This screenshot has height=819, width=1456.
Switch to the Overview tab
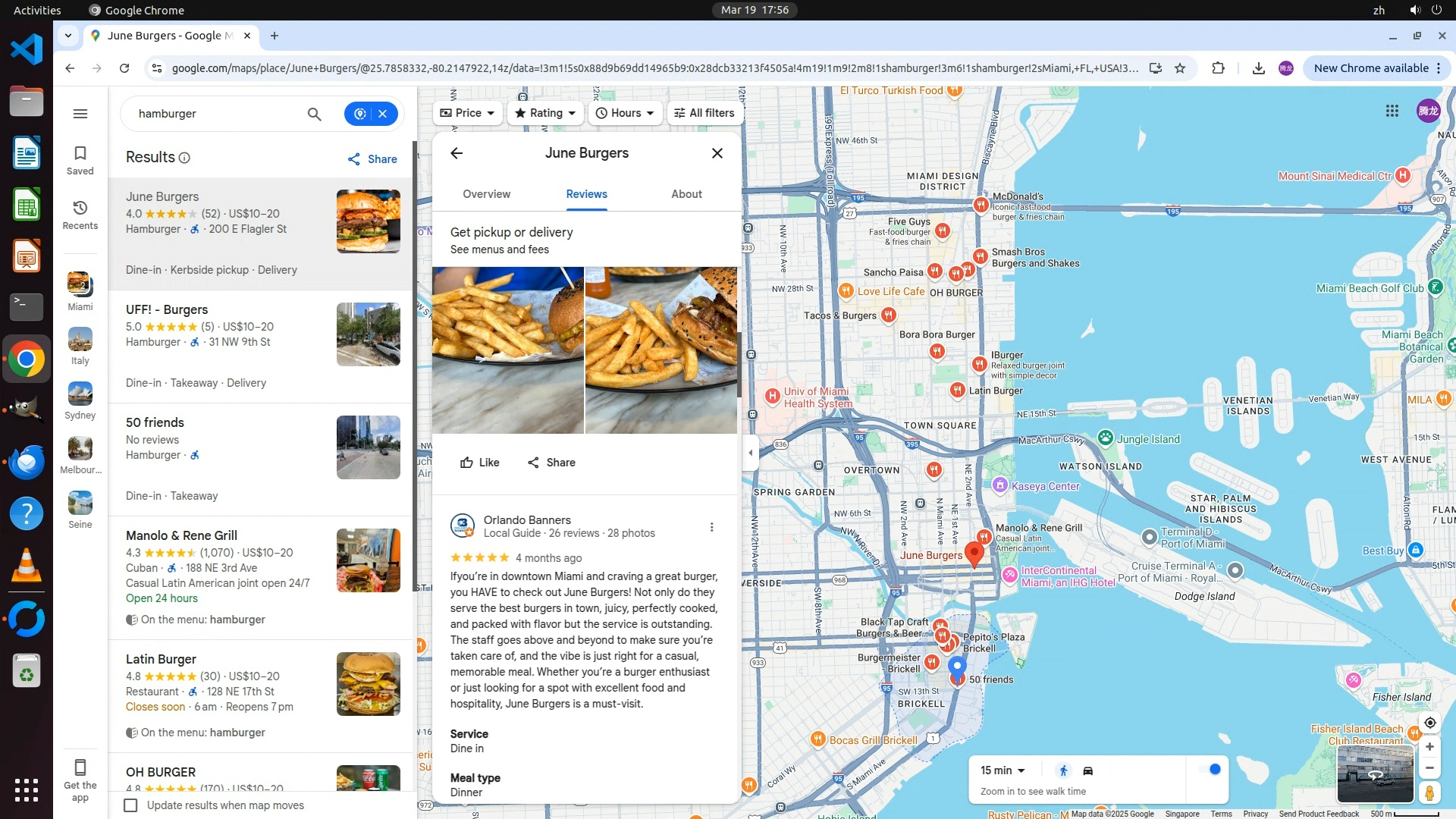pyautogui.click(x=487, y=194)
